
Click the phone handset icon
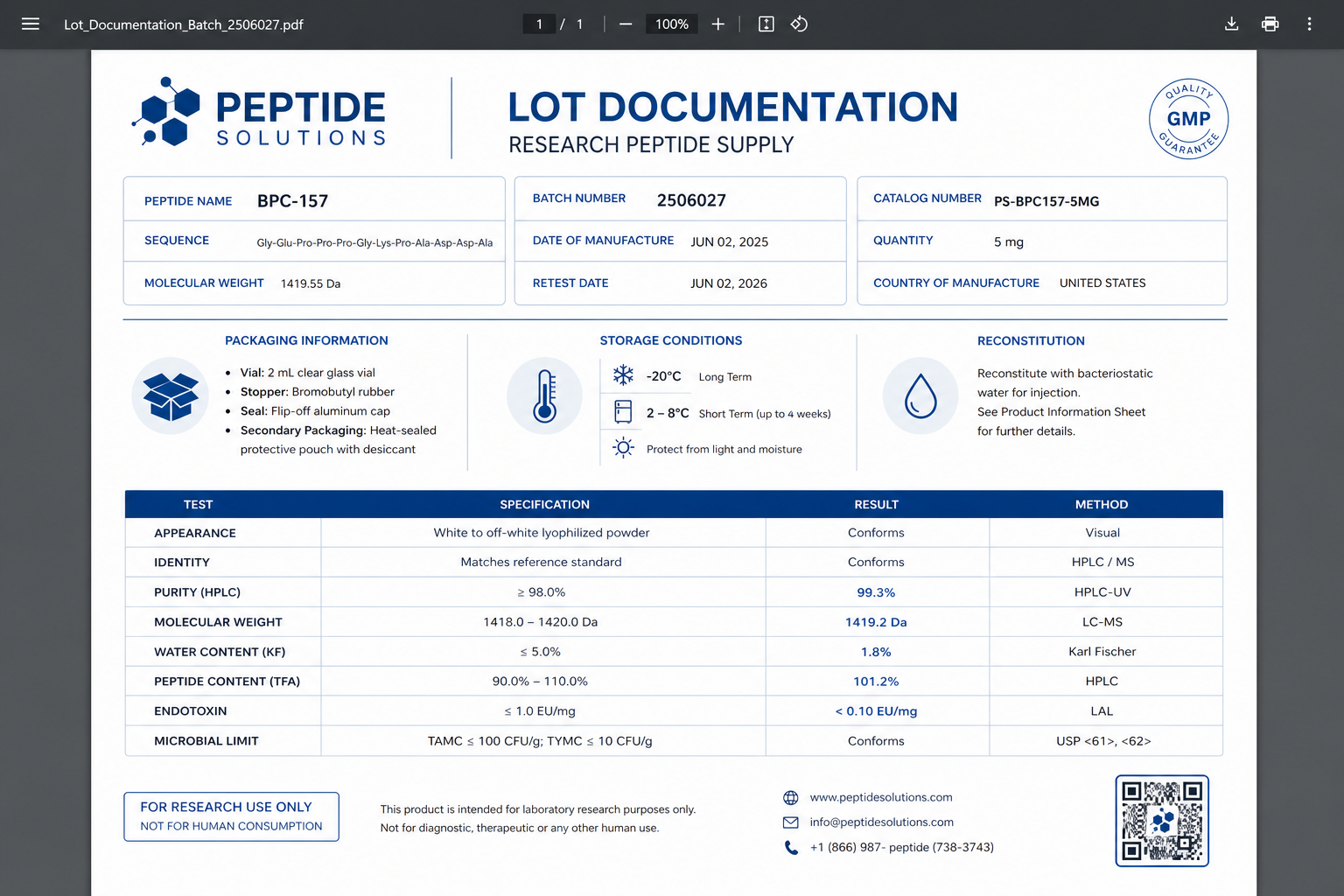point(791,847)
